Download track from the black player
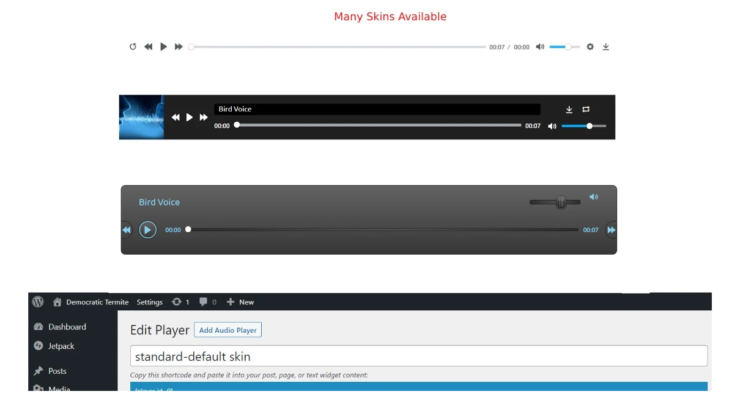The height and width of the screenshot is (400, 738). click(x=569, y=109)
